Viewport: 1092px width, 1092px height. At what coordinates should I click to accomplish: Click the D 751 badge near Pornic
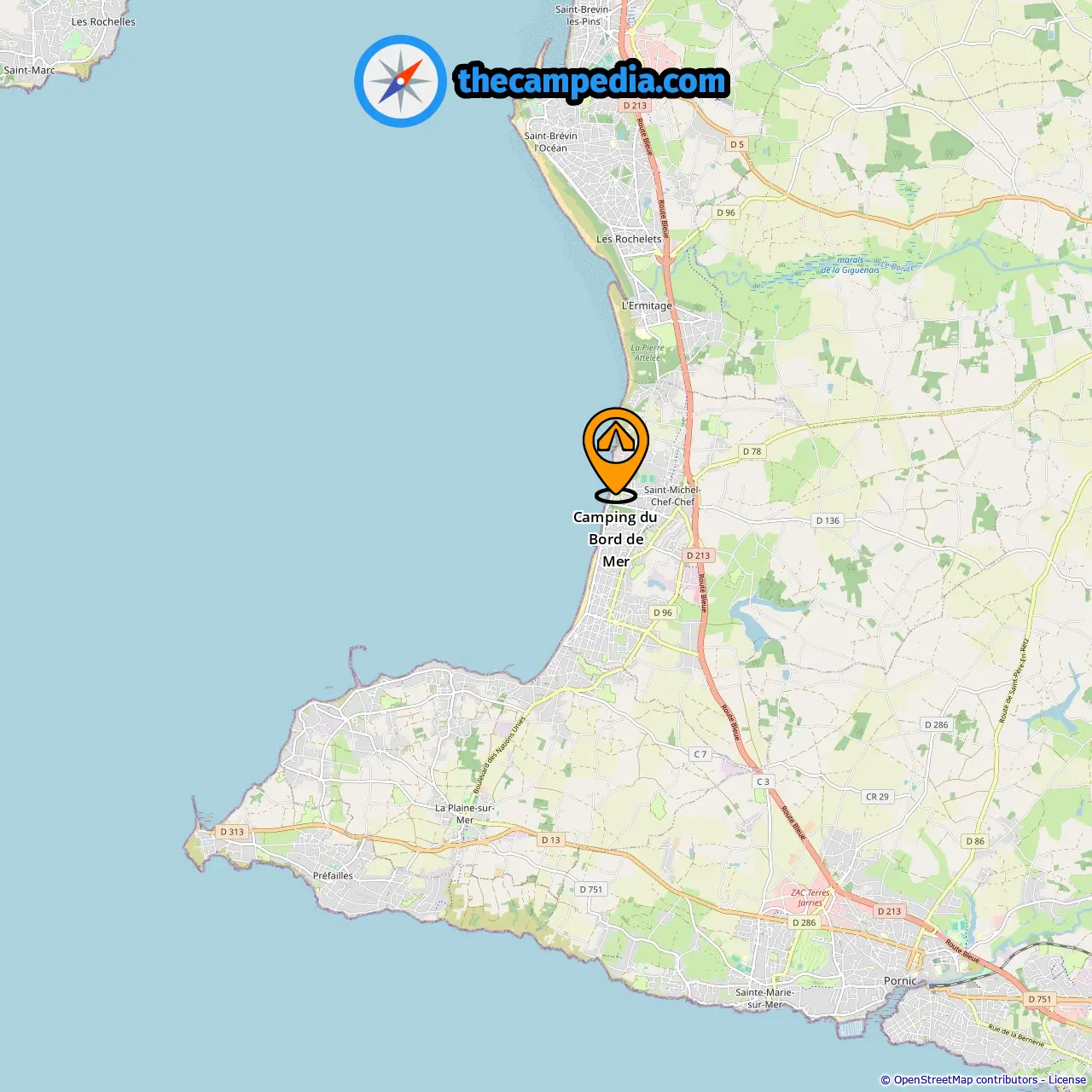[1040, 999]
